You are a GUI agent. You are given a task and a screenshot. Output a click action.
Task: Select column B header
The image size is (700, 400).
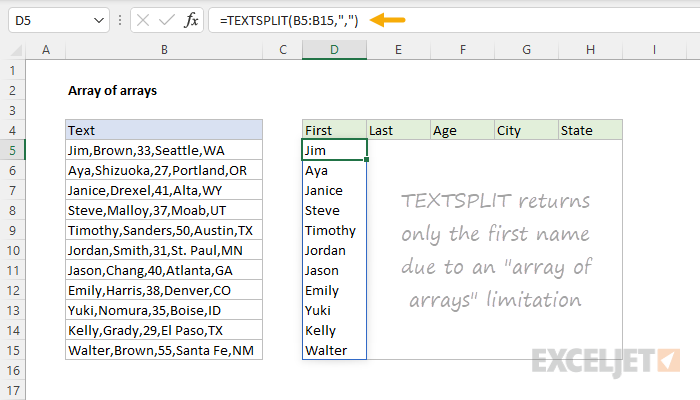coord(164,50)
